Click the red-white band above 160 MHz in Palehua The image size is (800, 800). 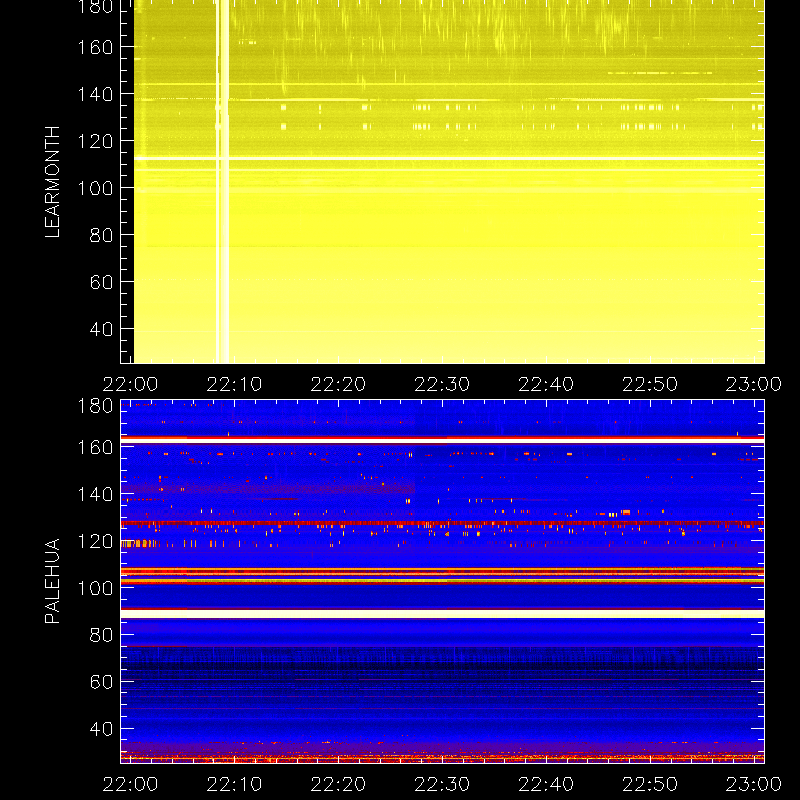(x=442, y=439)
